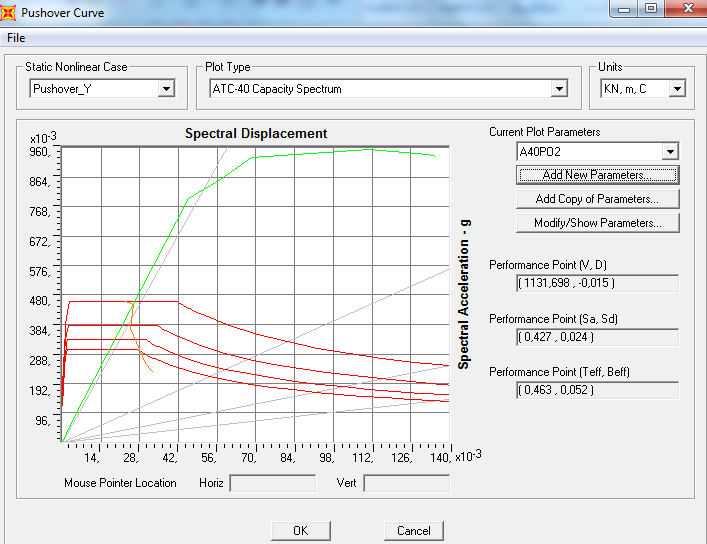Screen dimensions: 707x544
Task: Click the Pushover Curve title bar app icon
Action: coord(8,12)
